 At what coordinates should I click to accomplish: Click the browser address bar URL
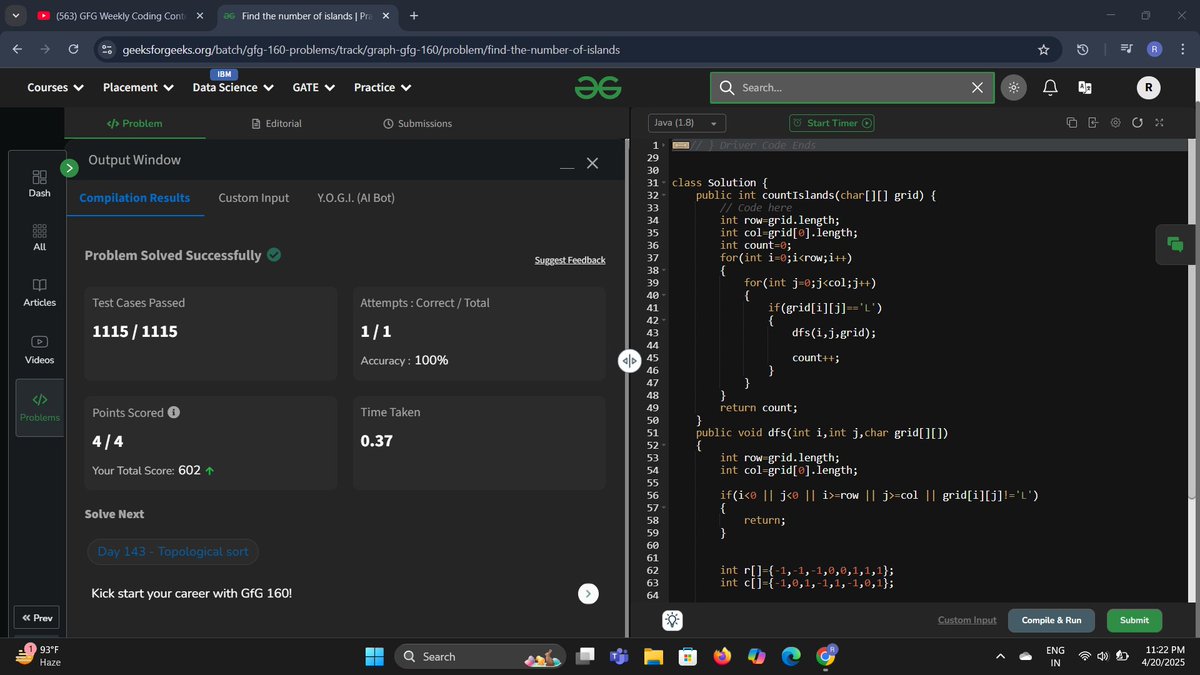(371, 49)
